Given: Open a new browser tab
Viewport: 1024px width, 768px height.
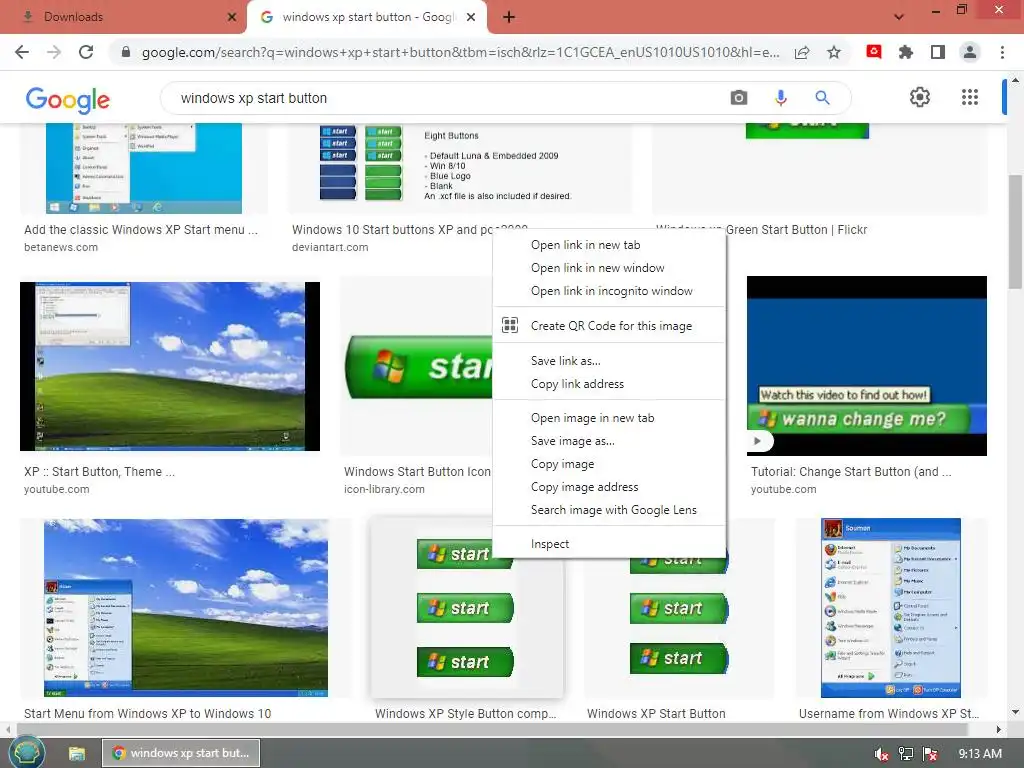Looking at the screenshot, I should pyautogui.click(x=509, y=17).
